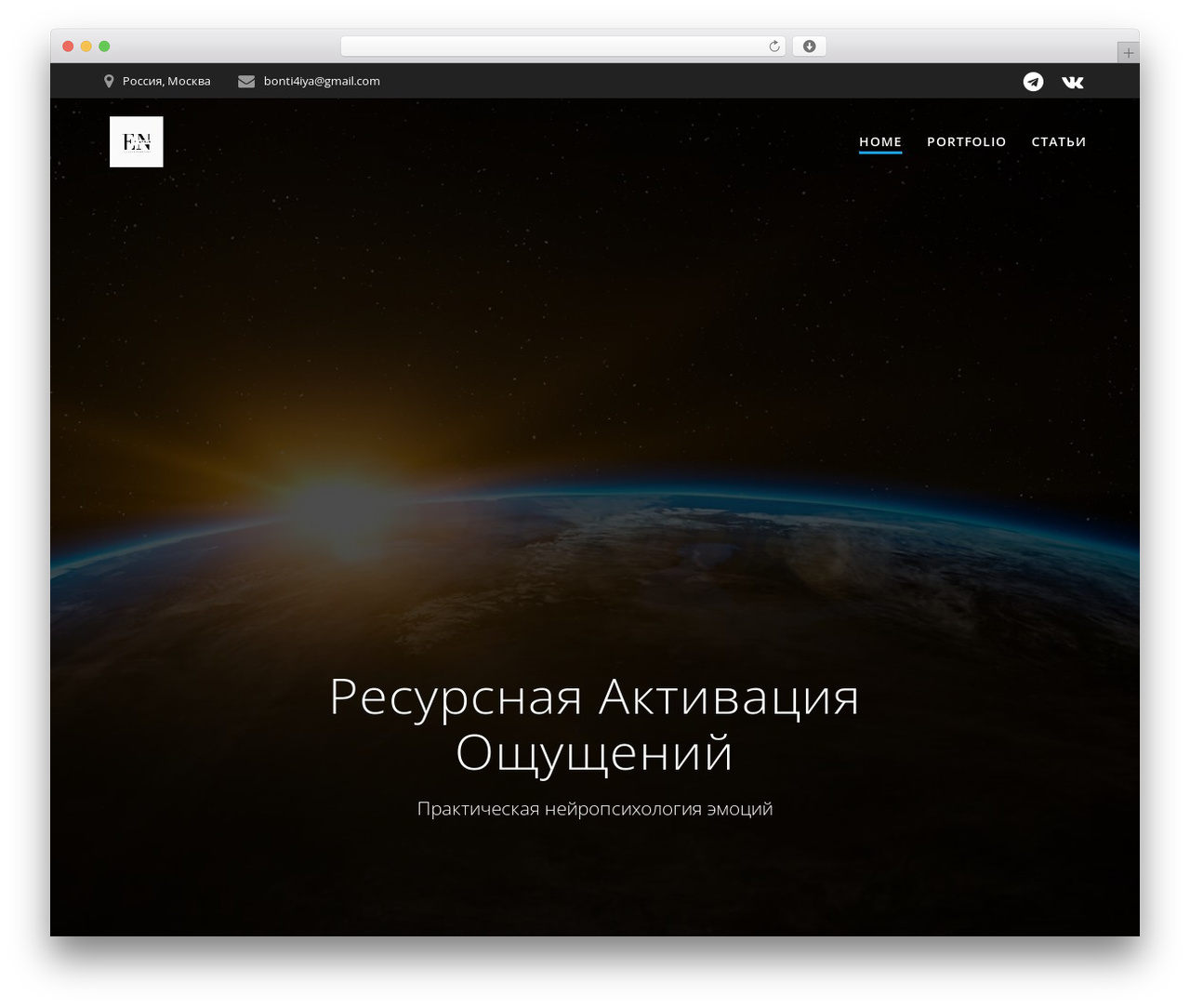
Task: Click the Практическая нейропсихология эмоций subtitle
Action: click(595, 809)
